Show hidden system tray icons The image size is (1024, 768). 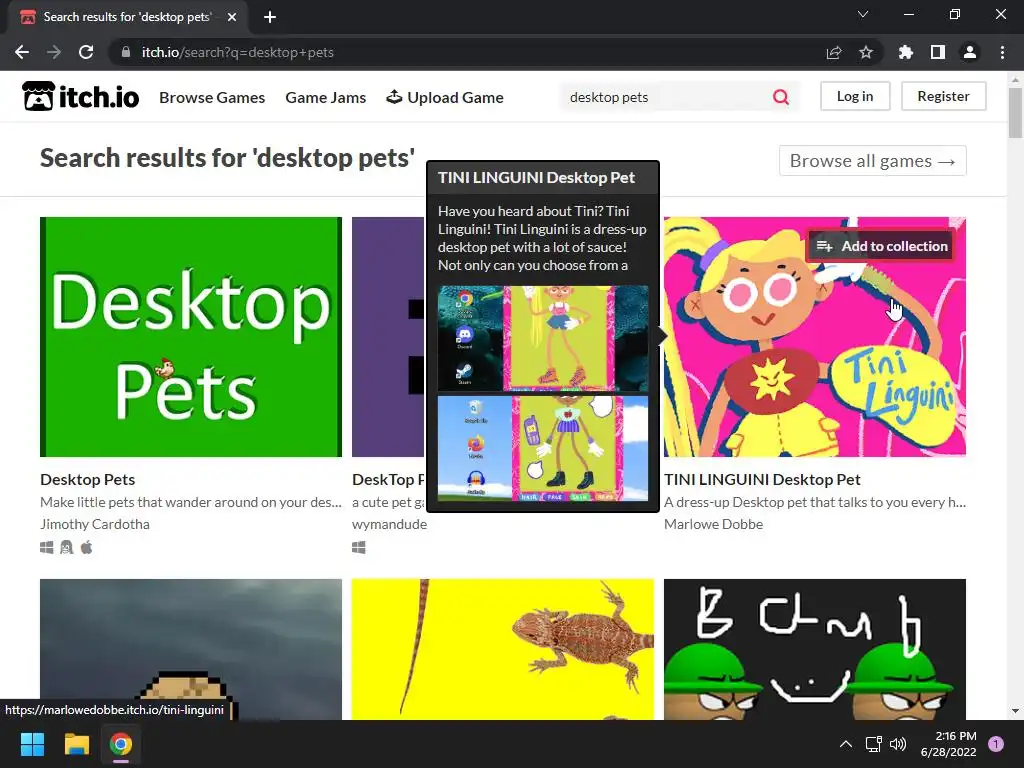[x=846, y=744]
